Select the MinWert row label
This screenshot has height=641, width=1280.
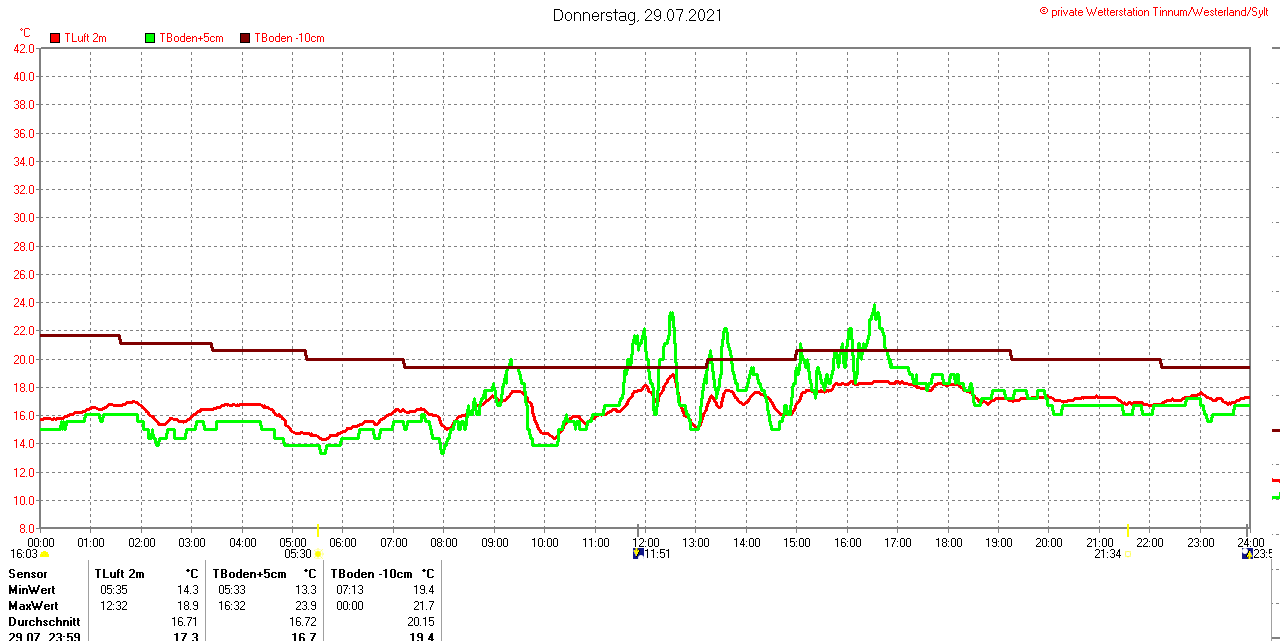(x=33, y=590)
